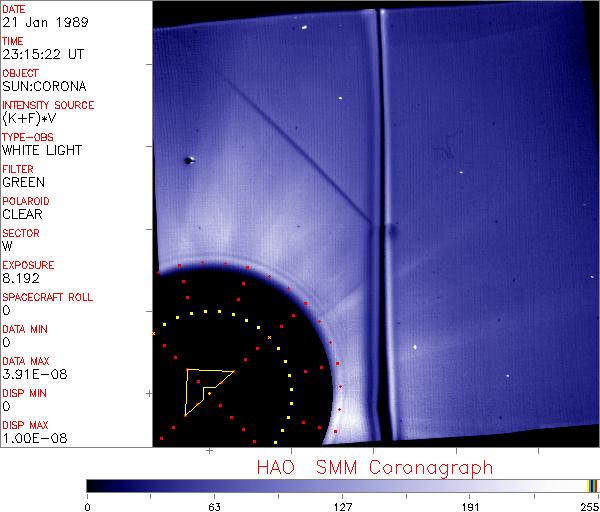Click the CLEAR polaroid value
This screenshot has height=512, width=600.
click(22, 214)
